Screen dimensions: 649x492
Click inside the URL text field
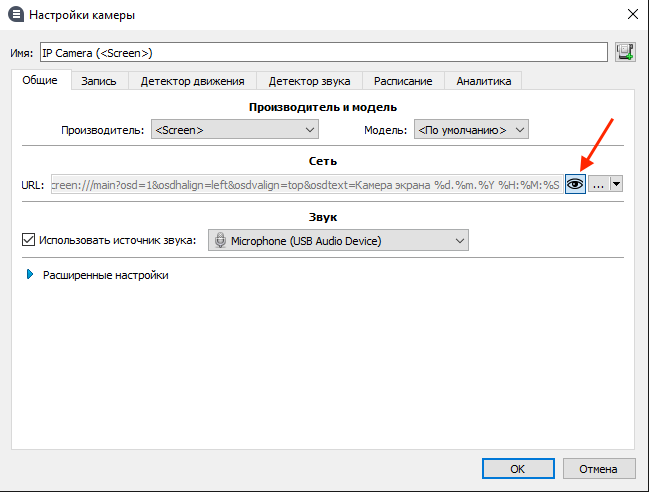pyautogui.click(x=305, y=184)
